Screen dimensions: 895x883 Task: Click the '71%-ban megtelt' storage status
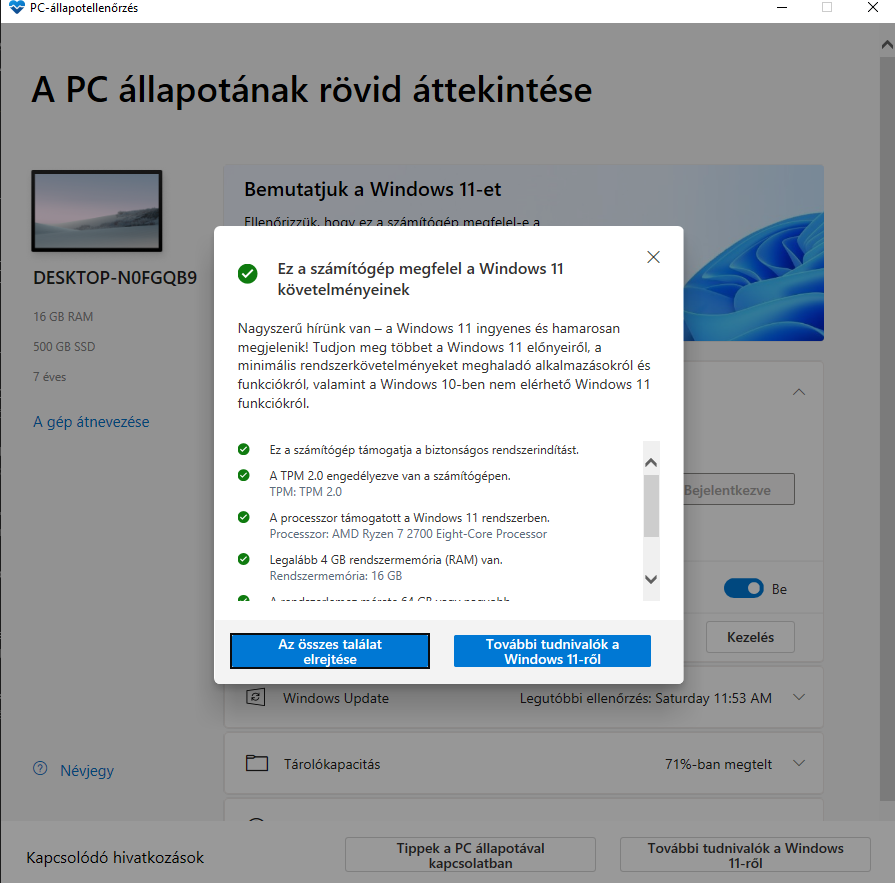[x=718, y=764]
